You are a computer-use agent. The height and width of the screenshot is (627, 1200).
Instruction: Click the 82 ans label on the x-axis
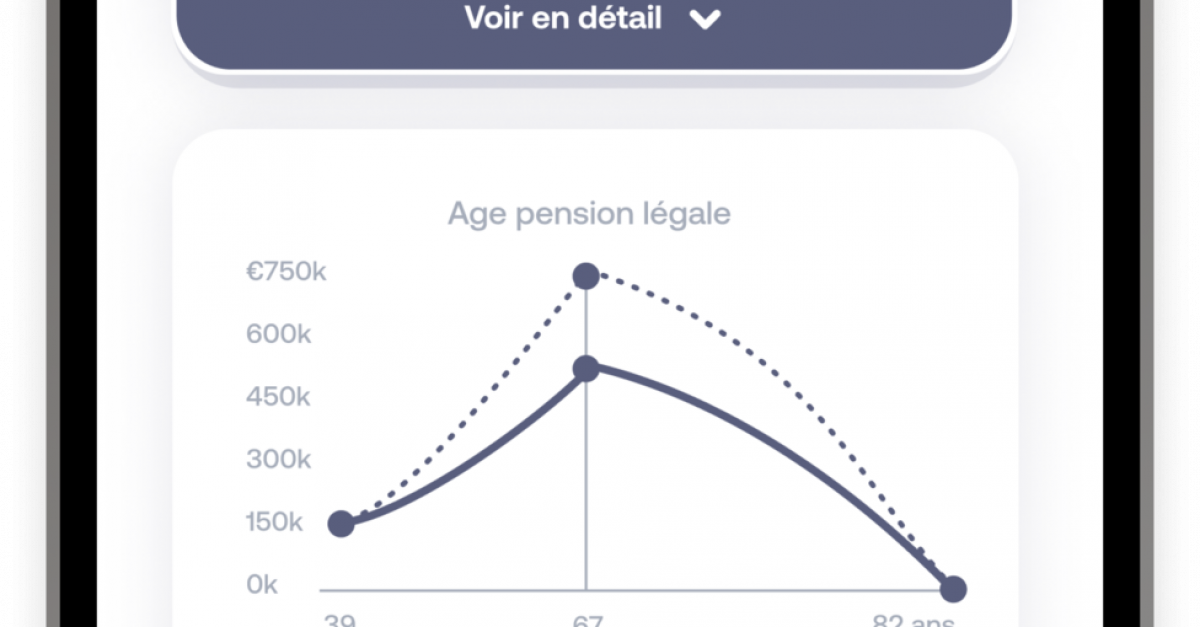(x=913, y=620)
